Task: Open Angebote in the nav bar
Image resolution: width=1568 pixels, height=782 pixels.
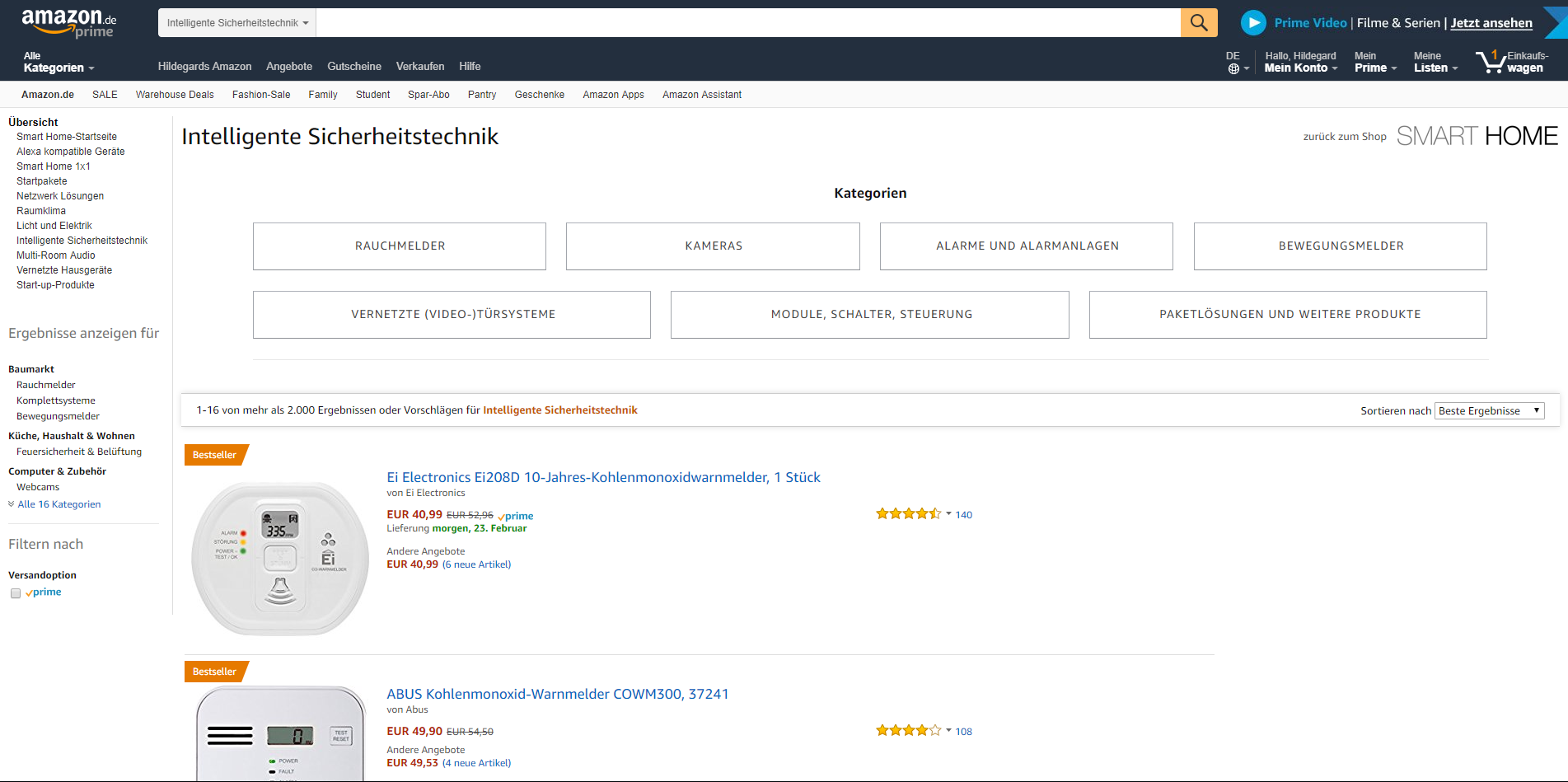Action: [x=289, y=67]
